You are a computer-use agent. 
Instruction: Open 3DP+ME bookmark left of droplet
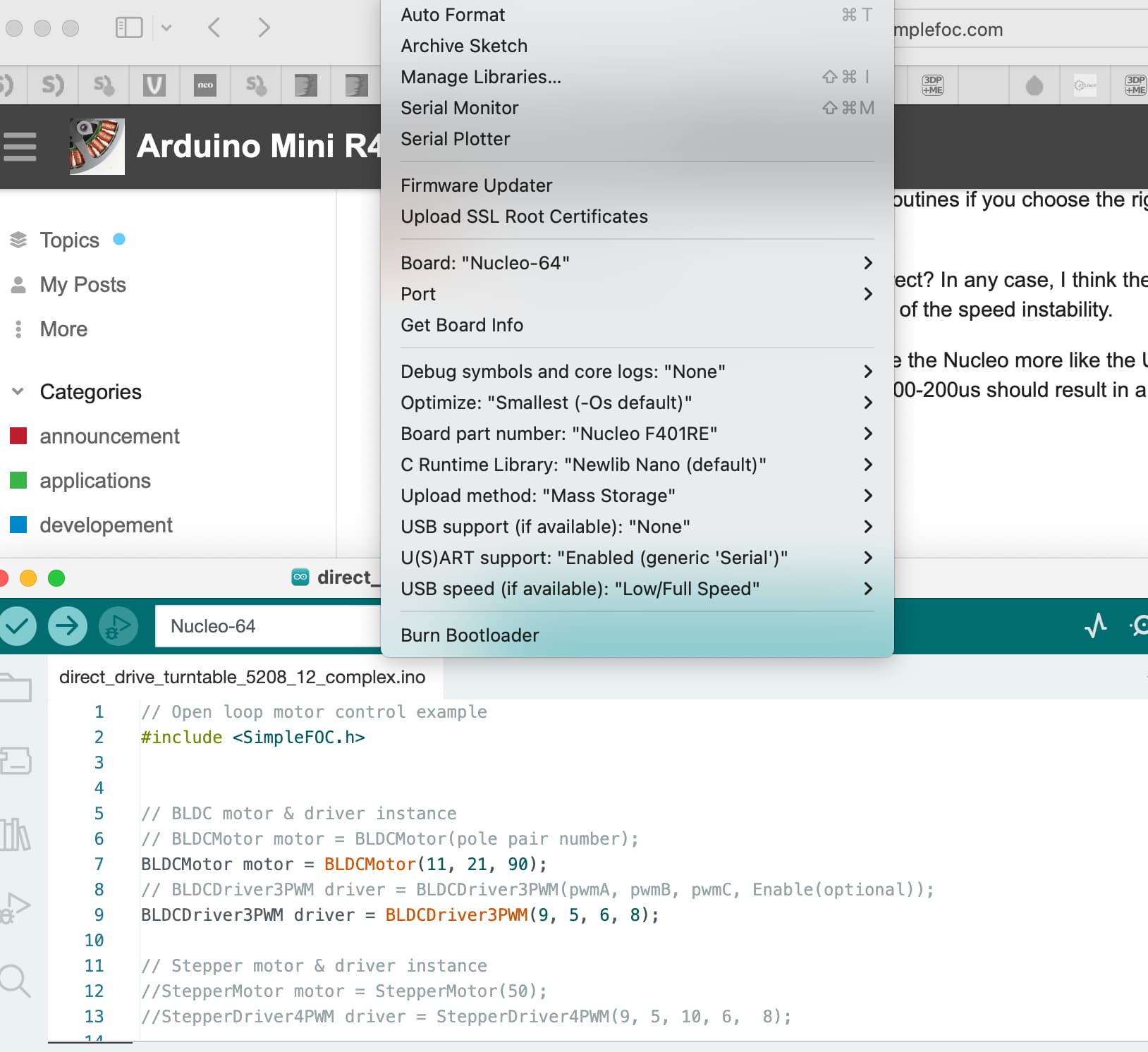(x=932, y=85)
